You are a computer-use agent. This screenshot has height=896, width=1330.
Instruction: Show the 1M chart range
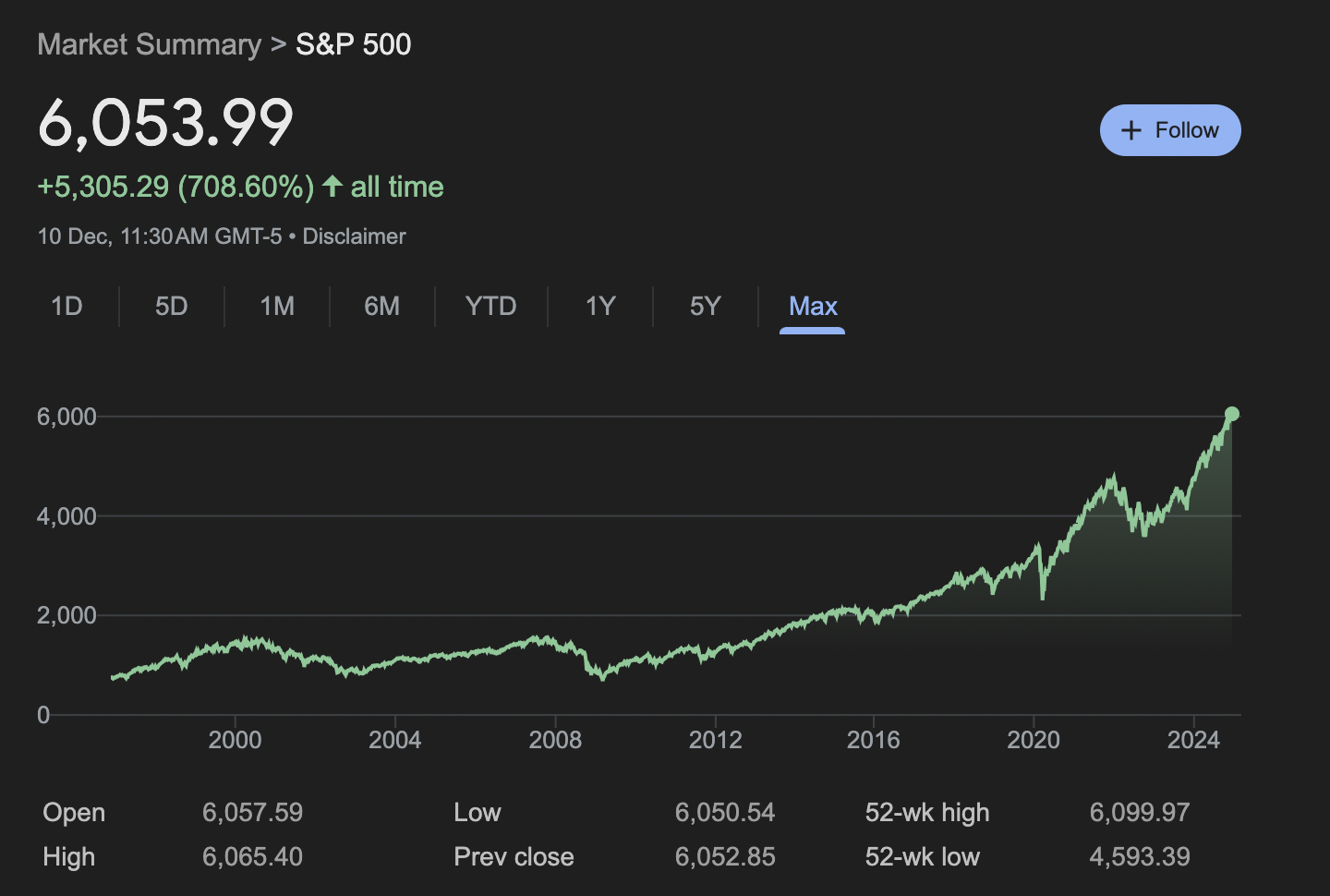[277, 306]
